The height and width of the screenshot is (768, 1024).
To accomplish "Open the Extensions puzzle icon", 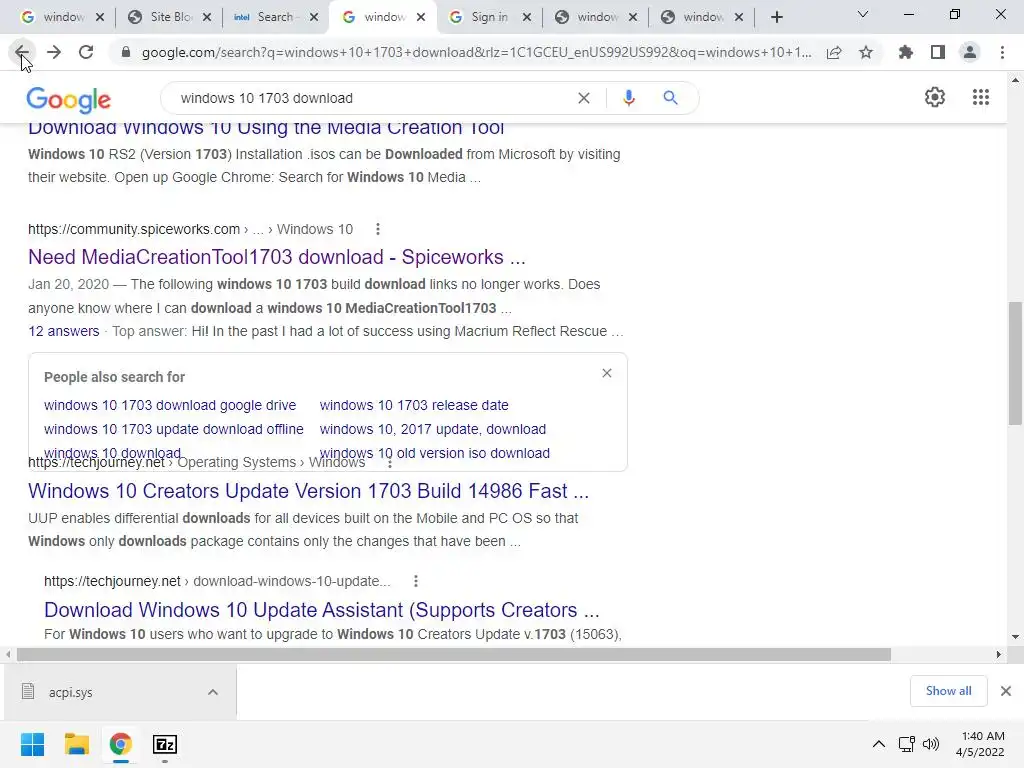I will (x=906, y=52).
